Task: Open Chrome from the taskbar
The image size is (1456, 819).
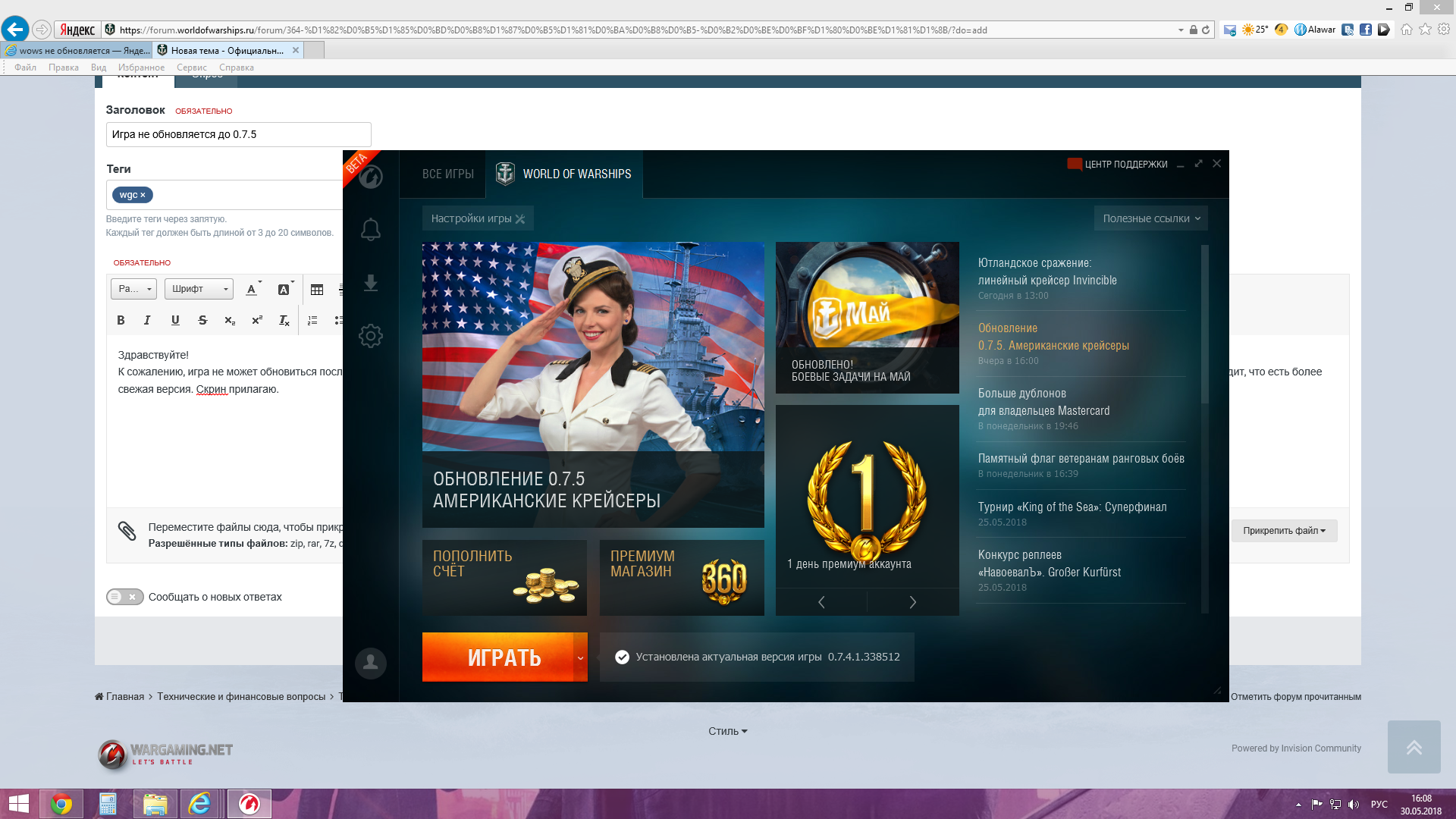Action: [61, 804]
